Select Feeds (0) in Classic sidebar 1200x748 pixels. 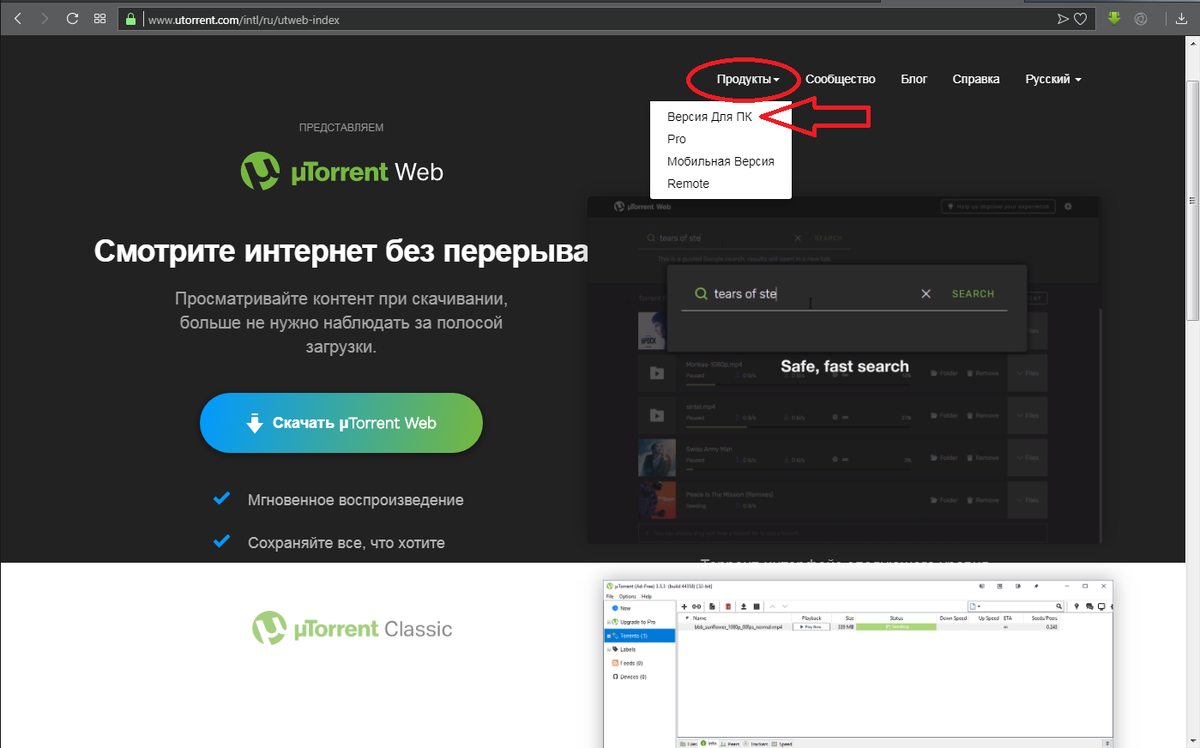[x=631, y=663]
